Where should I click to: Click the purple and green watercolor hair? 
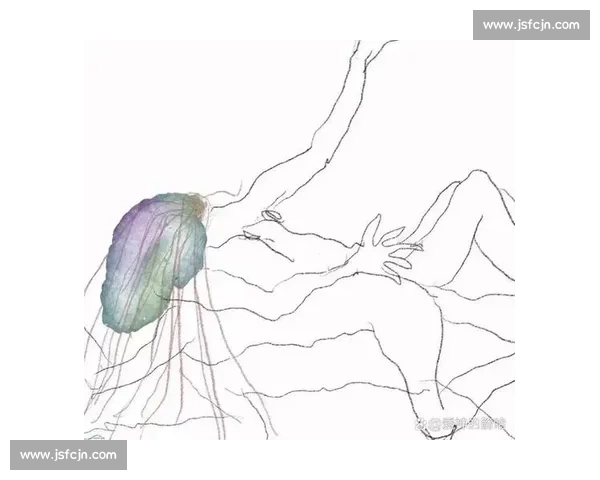pos(153,260)
